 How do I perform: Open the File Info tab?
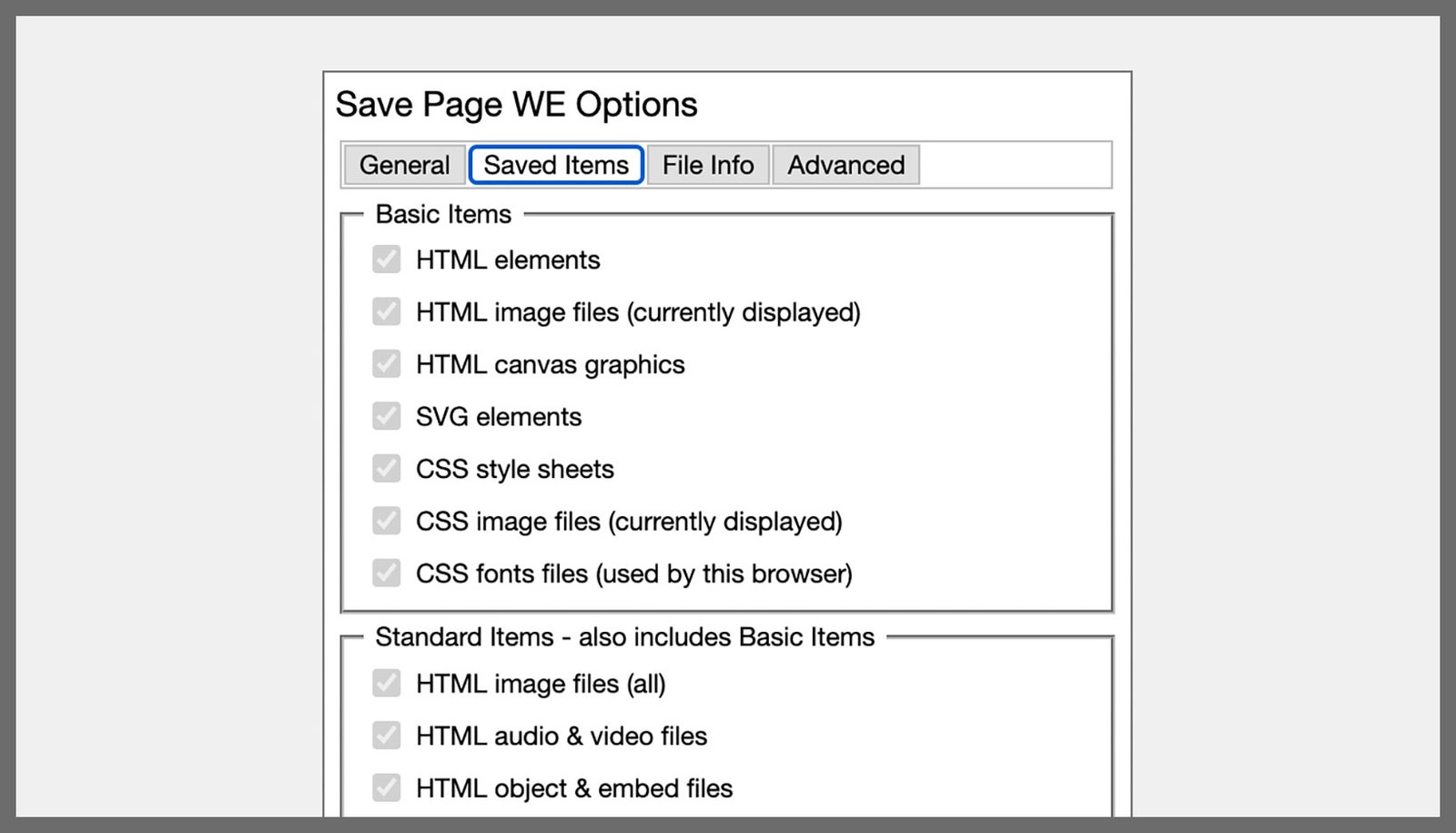(708, 165)
